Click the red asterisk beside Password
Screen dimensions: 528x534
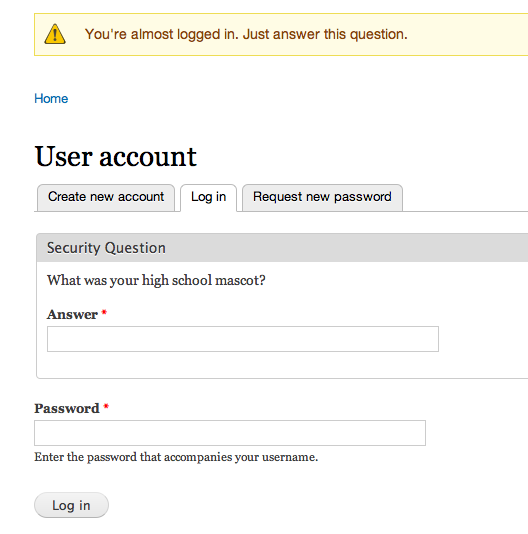pyautogui.click(x=106, y=406)
